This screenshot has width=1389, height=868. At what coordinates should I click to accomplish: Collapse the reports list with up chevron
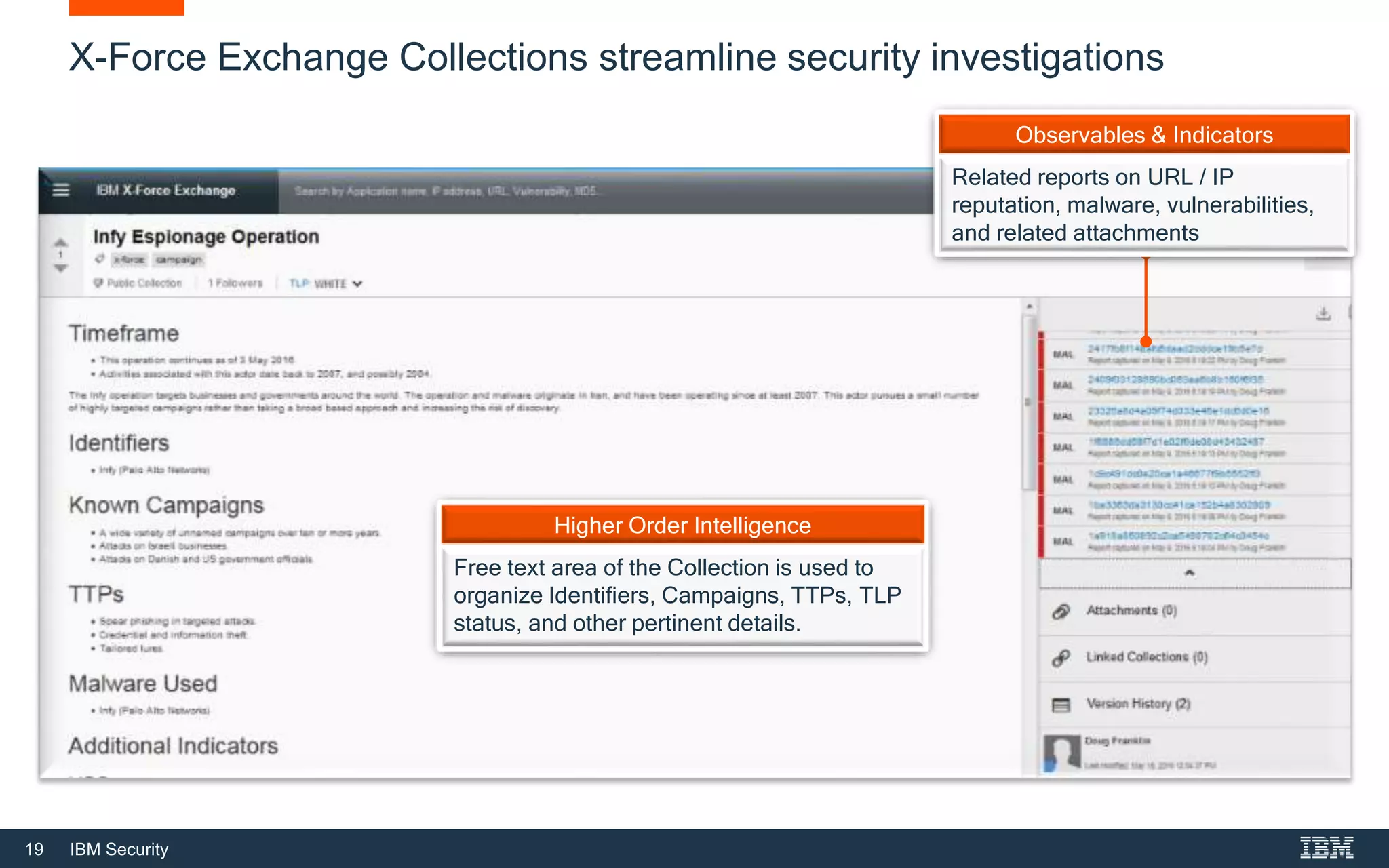(1189, 574)
